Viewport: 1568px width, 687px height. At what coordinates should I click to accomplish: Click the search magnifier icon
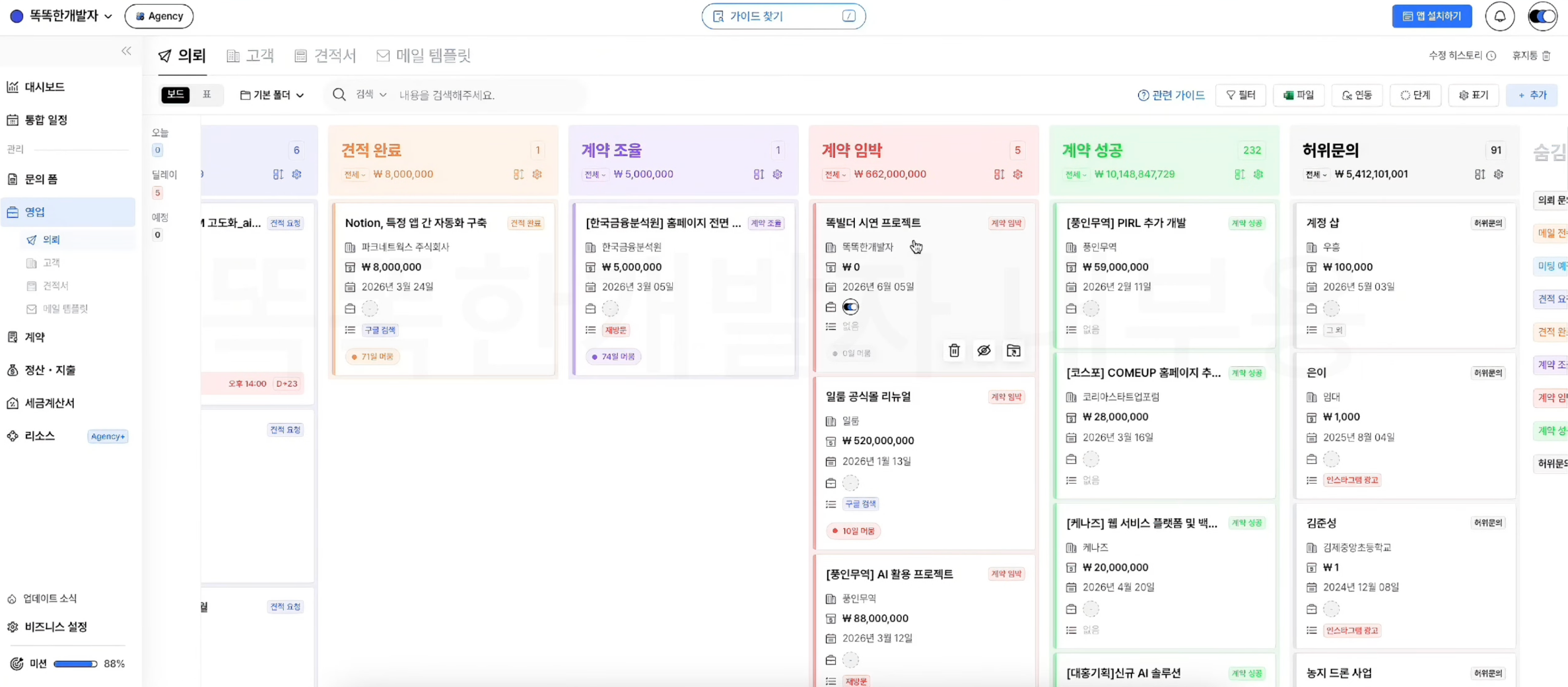click(339, 95)
